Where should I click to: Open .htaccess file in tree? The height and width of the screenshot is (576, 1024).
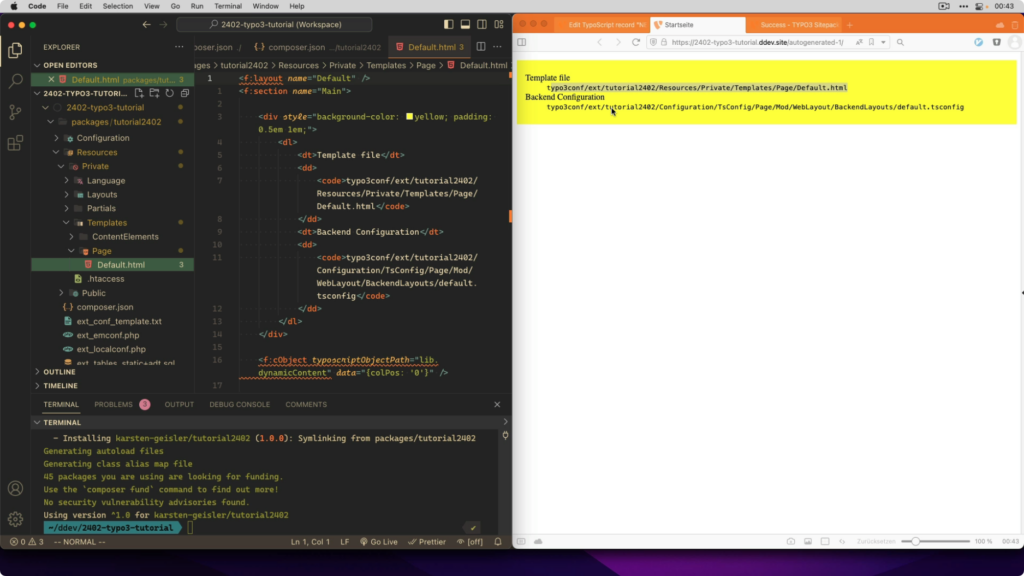point(106,279)
